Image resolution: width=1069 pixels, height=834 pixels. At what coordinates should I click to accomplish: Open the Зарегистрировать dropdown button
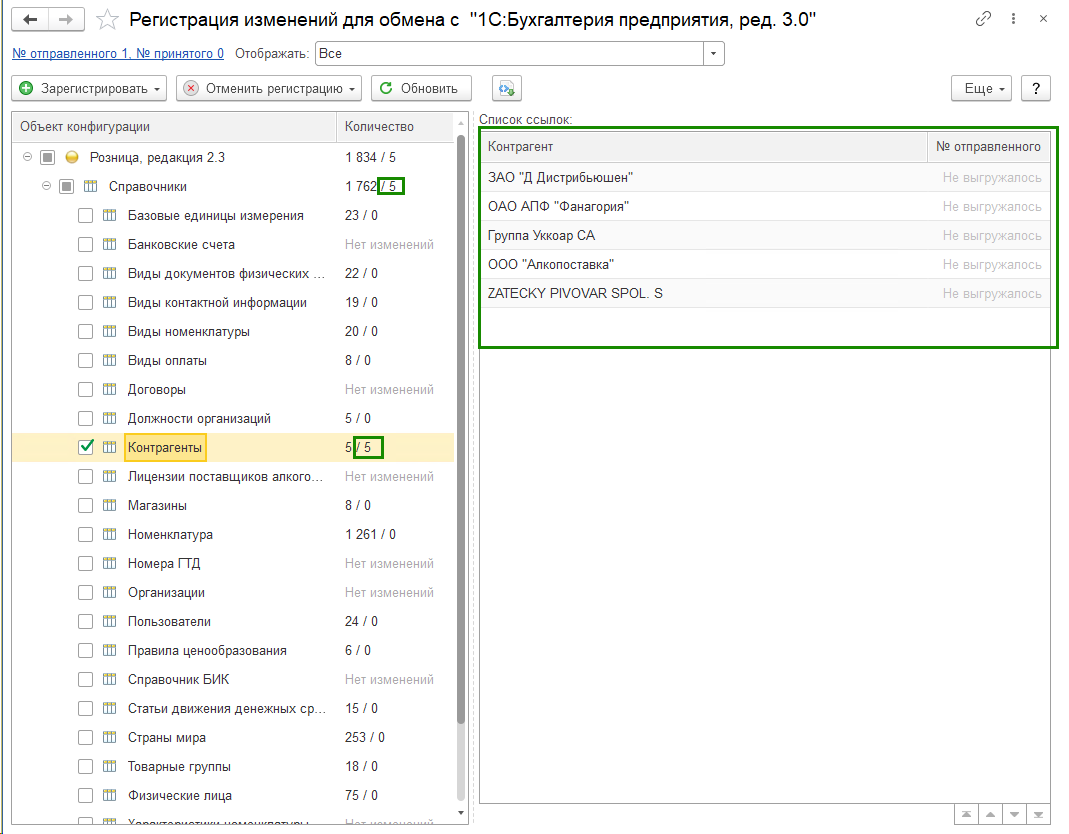89,89
